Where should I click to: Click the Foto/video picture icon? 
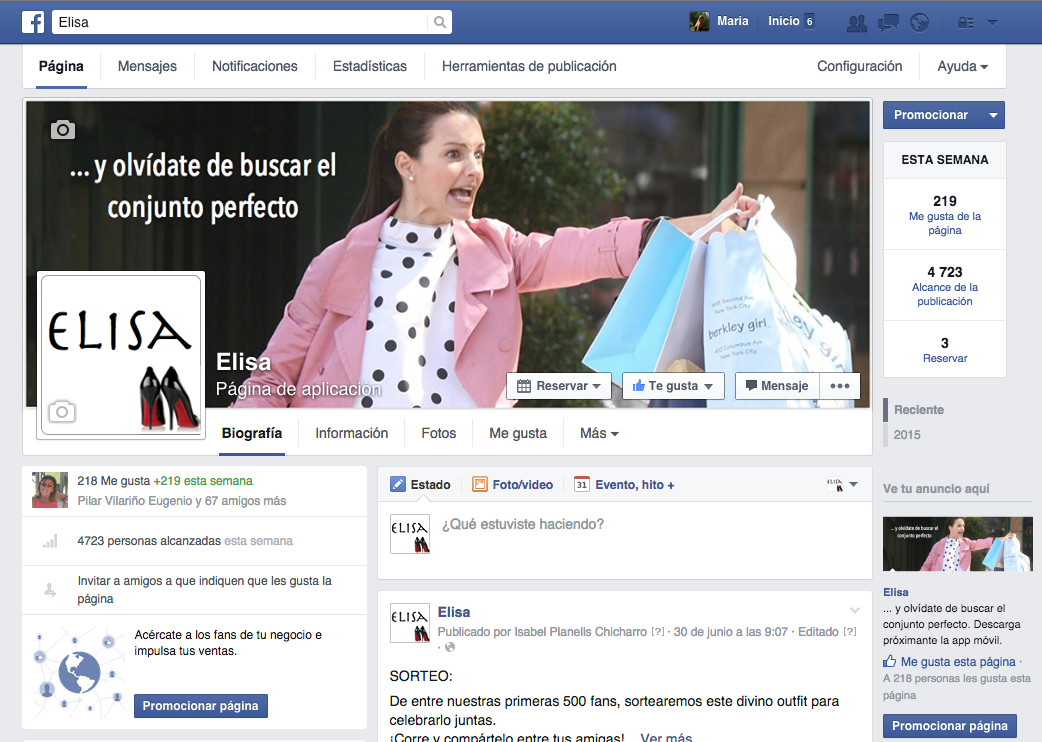480,484
